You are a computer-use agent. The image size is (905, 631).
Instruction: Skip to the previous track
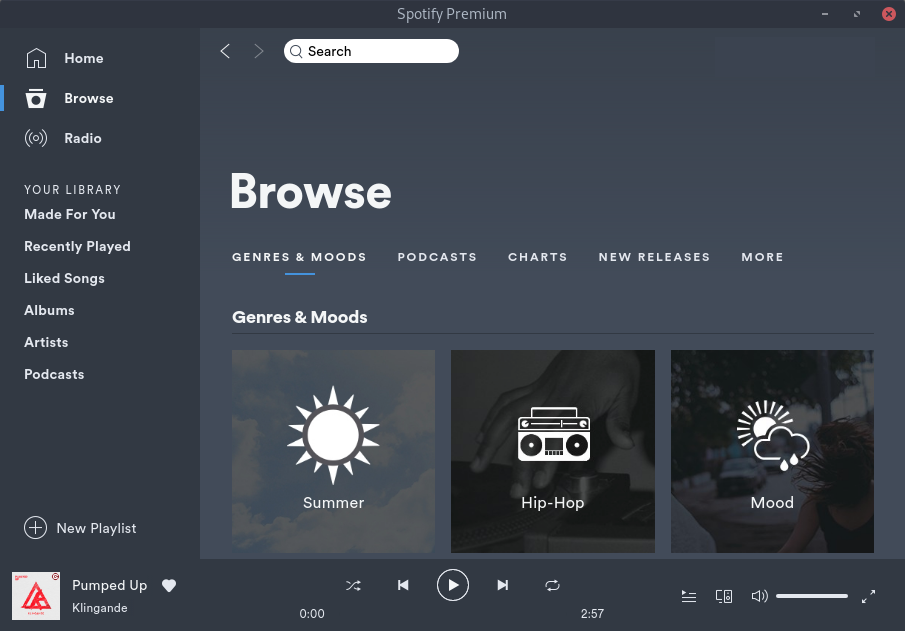point(403,585)
